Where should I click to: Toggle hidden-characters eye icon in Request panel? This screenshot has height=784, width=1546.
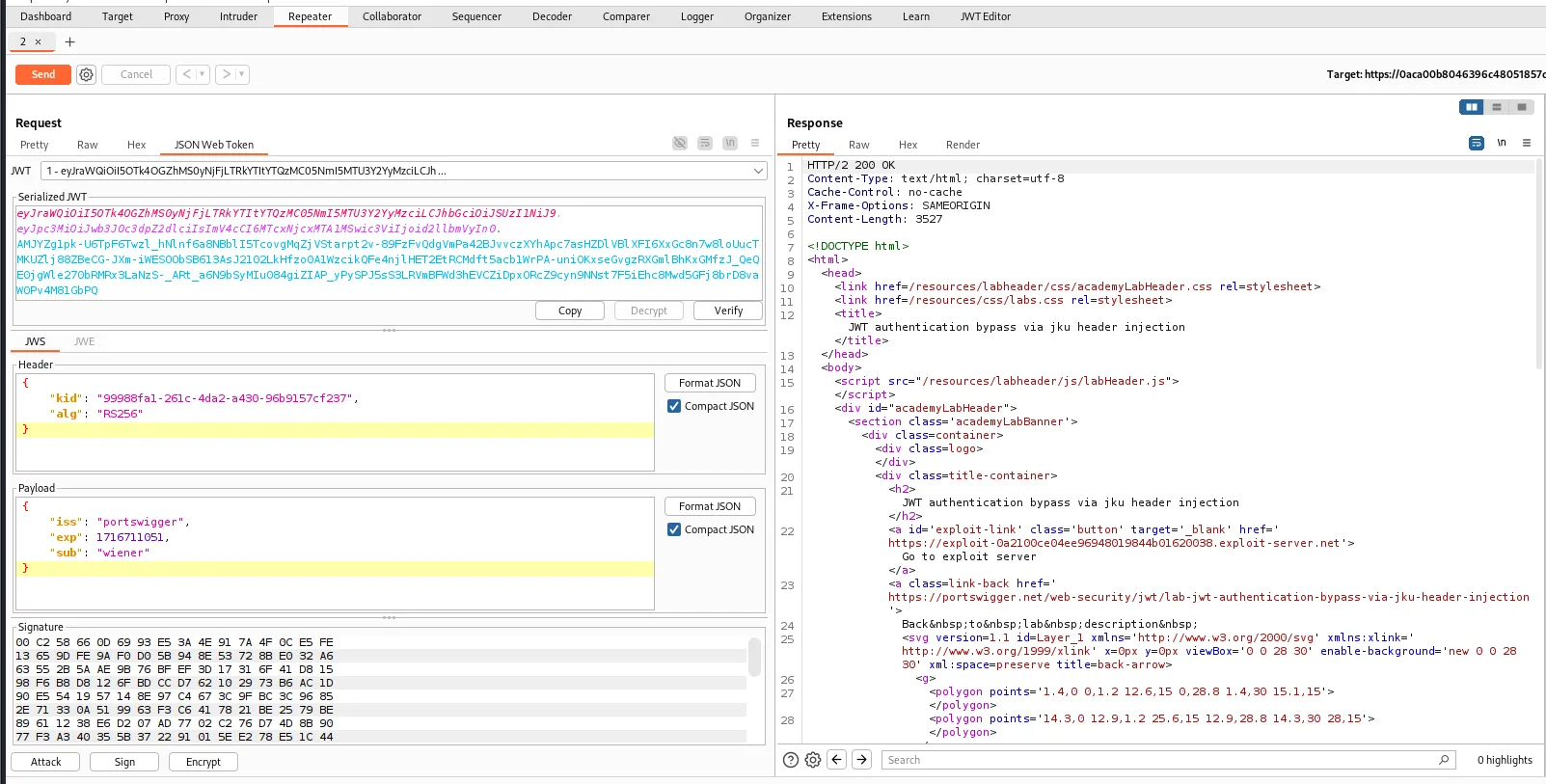click(x=680, y=143)
